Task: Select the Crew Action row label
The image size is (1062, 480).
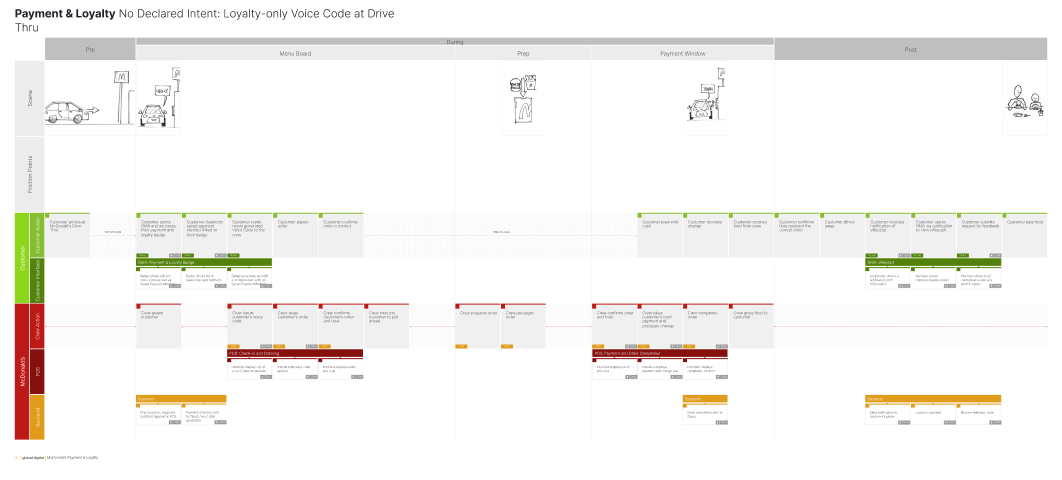Action: click(x=37, y=326)
